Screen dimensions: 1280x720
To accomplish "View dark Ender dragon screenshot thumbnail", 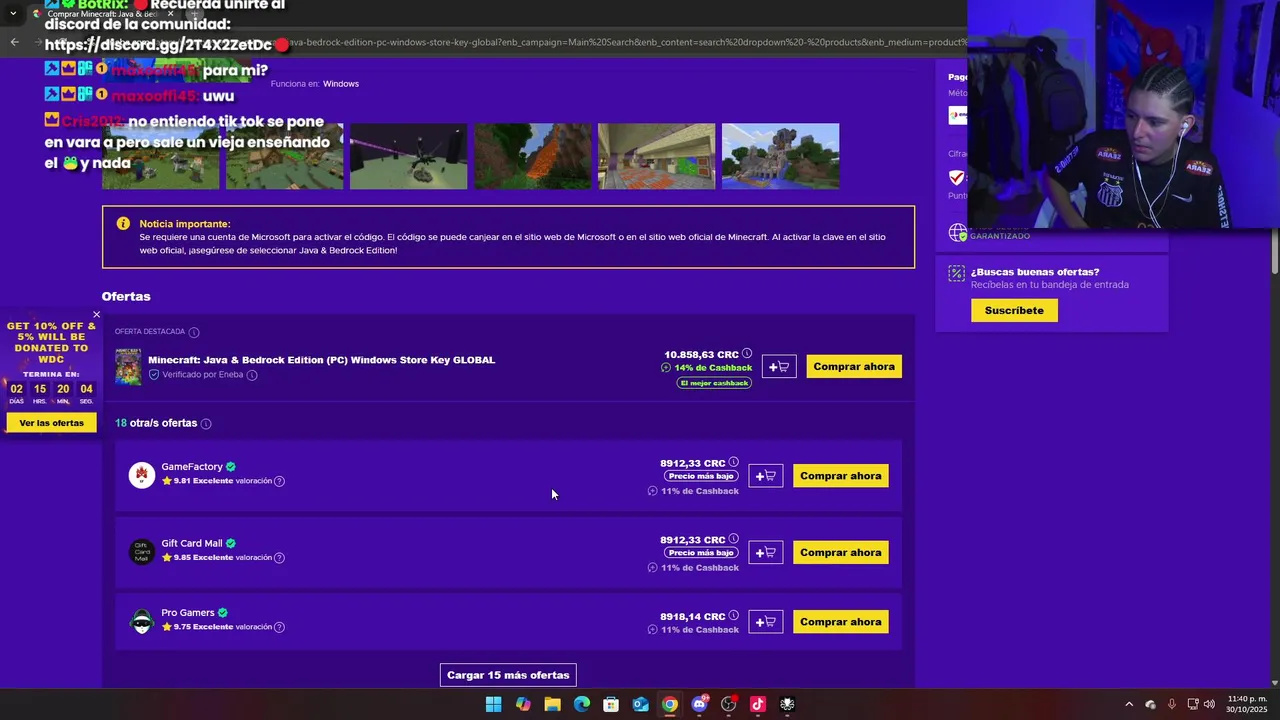I will coord(408,157).
